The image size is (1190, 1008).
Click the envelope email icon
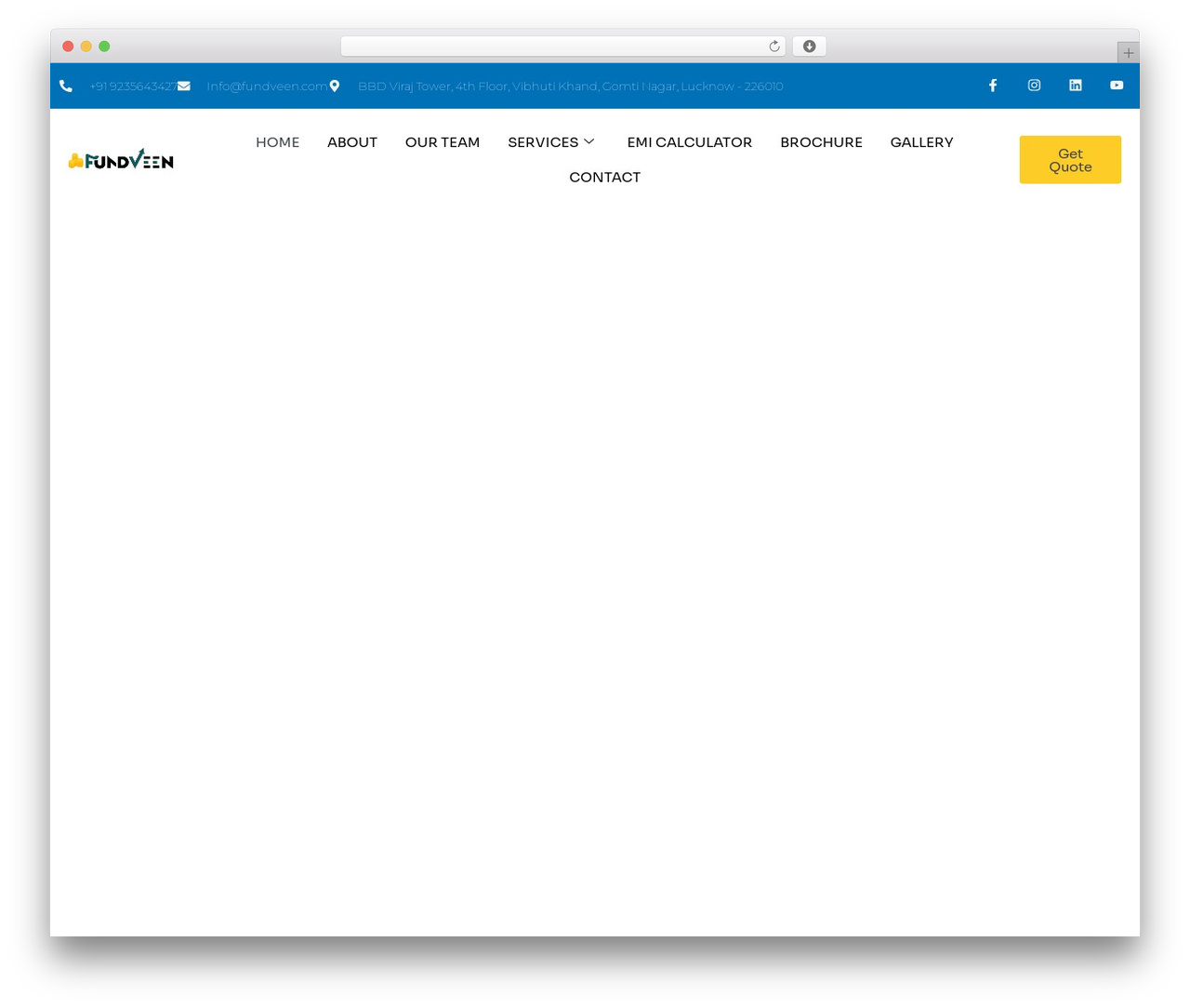pyautogui.click(x=184, y=86)
